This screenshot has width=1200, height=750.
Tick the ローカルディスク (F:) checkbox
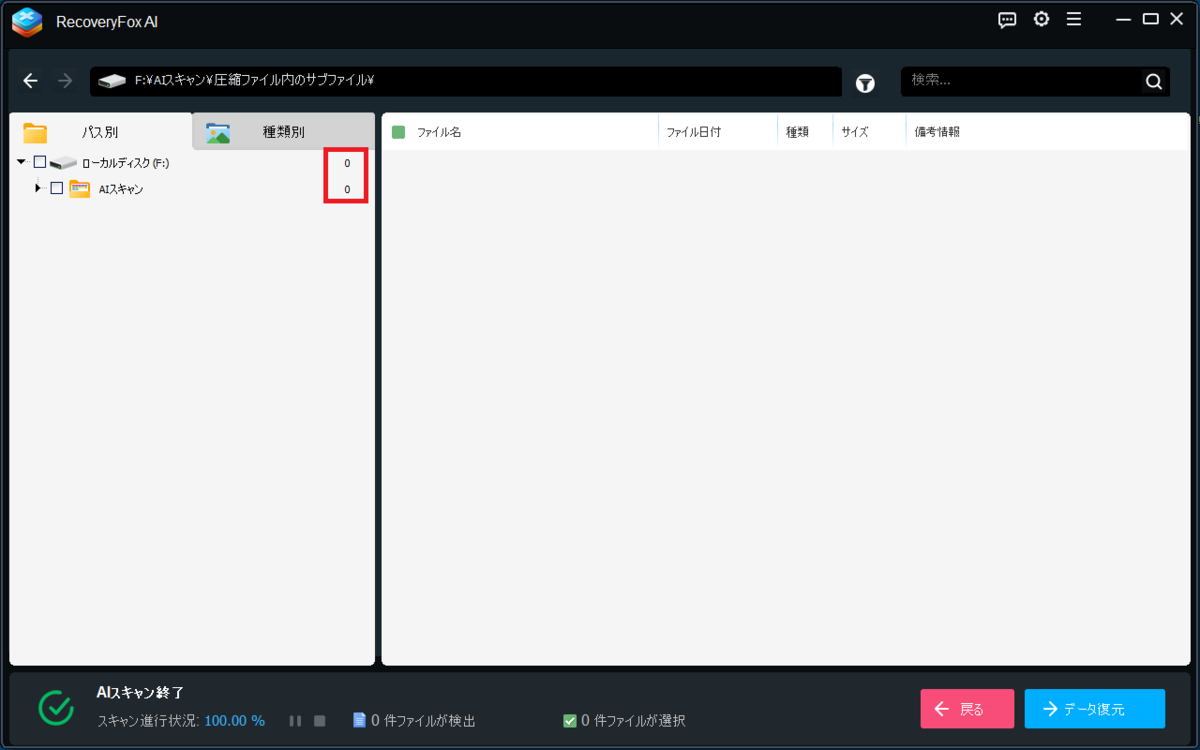click(40, 162)
